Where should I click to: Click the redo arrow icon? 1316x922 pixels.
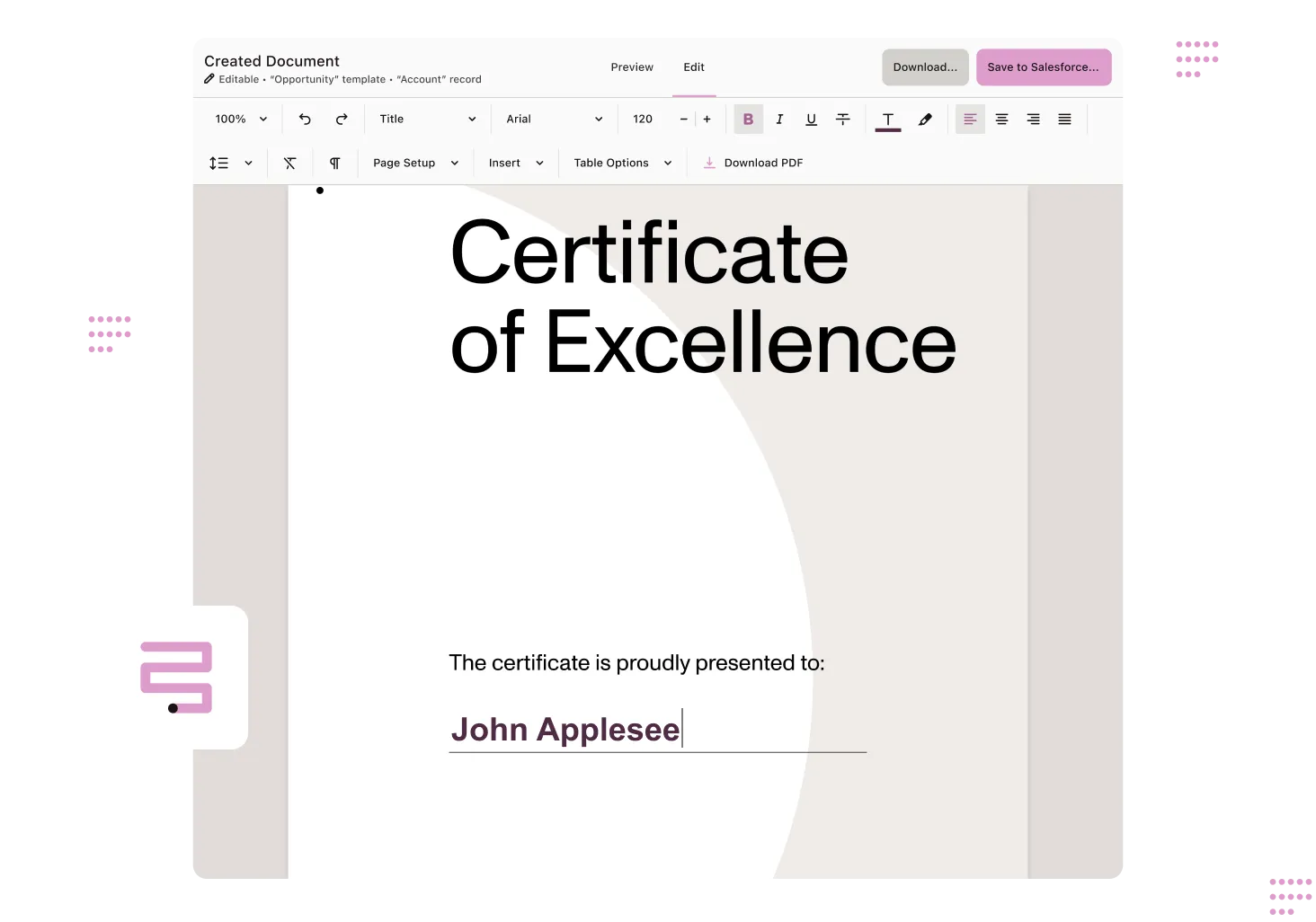coord(342,120)
